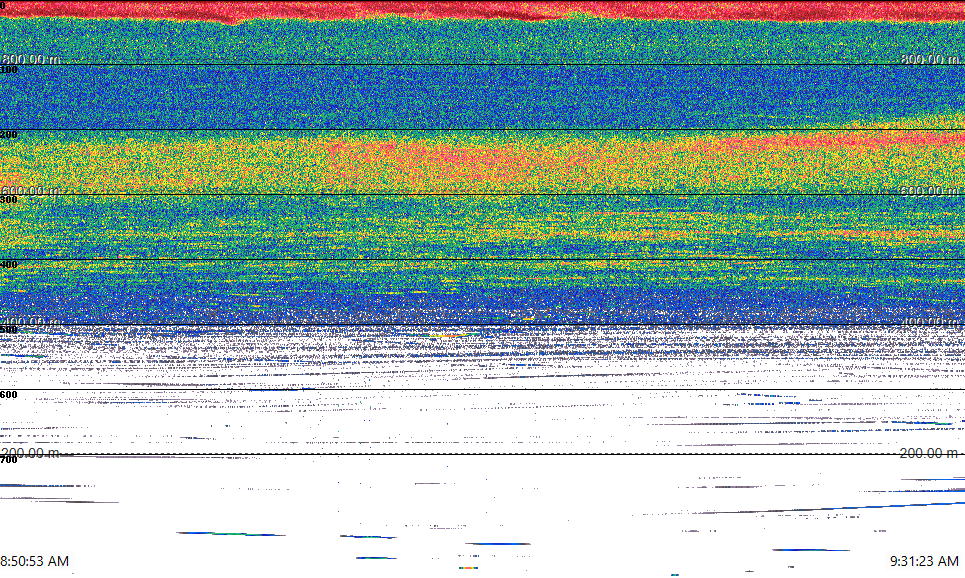
Task: Click the 500 depth gridline label
Action: (x=9, y=330)
